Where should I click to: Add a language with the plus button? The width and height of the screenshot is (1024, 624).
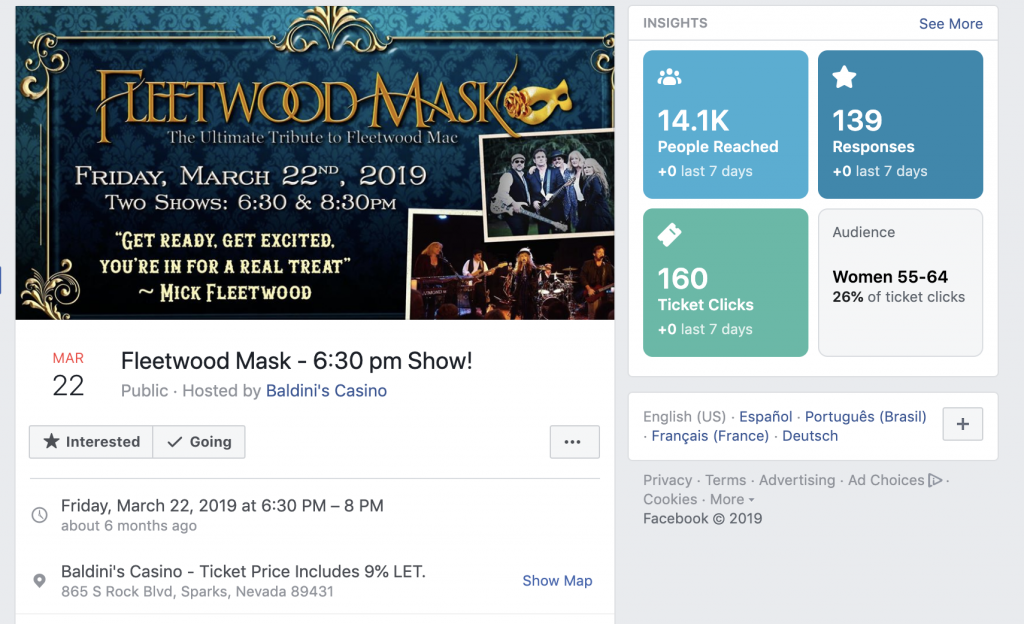tap(963, 424)
